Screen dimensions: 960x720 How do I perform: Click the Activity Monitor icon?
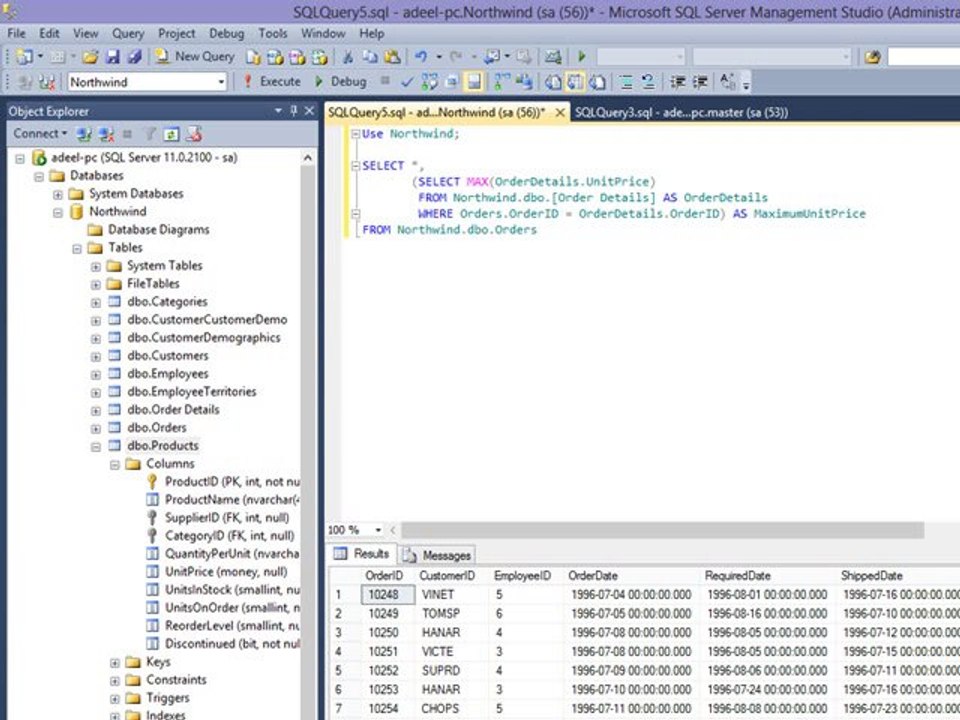(x=553, y=57)
